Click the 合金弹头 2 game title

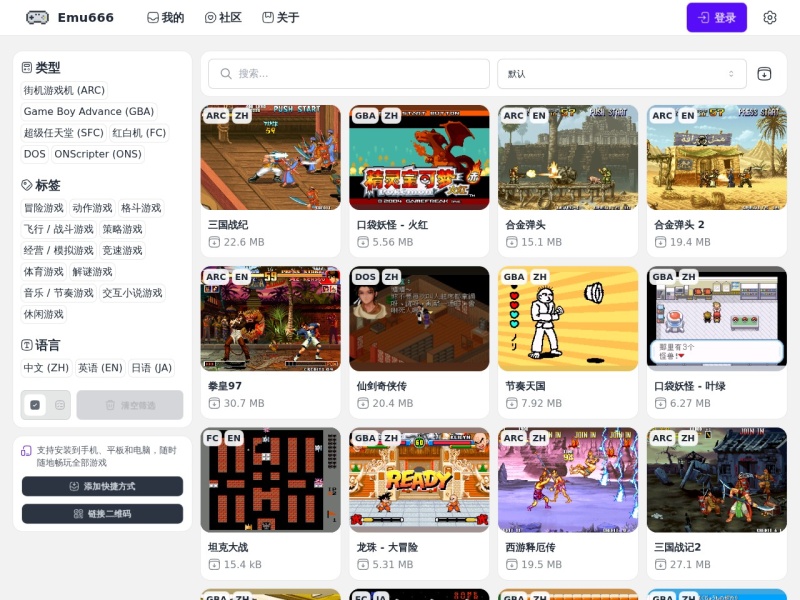[x=679, y=225]
